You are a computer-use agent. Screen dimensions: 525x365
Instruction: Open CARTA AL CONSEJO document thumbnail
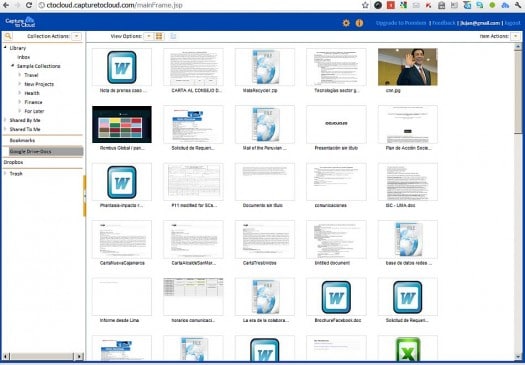(193, 67)
